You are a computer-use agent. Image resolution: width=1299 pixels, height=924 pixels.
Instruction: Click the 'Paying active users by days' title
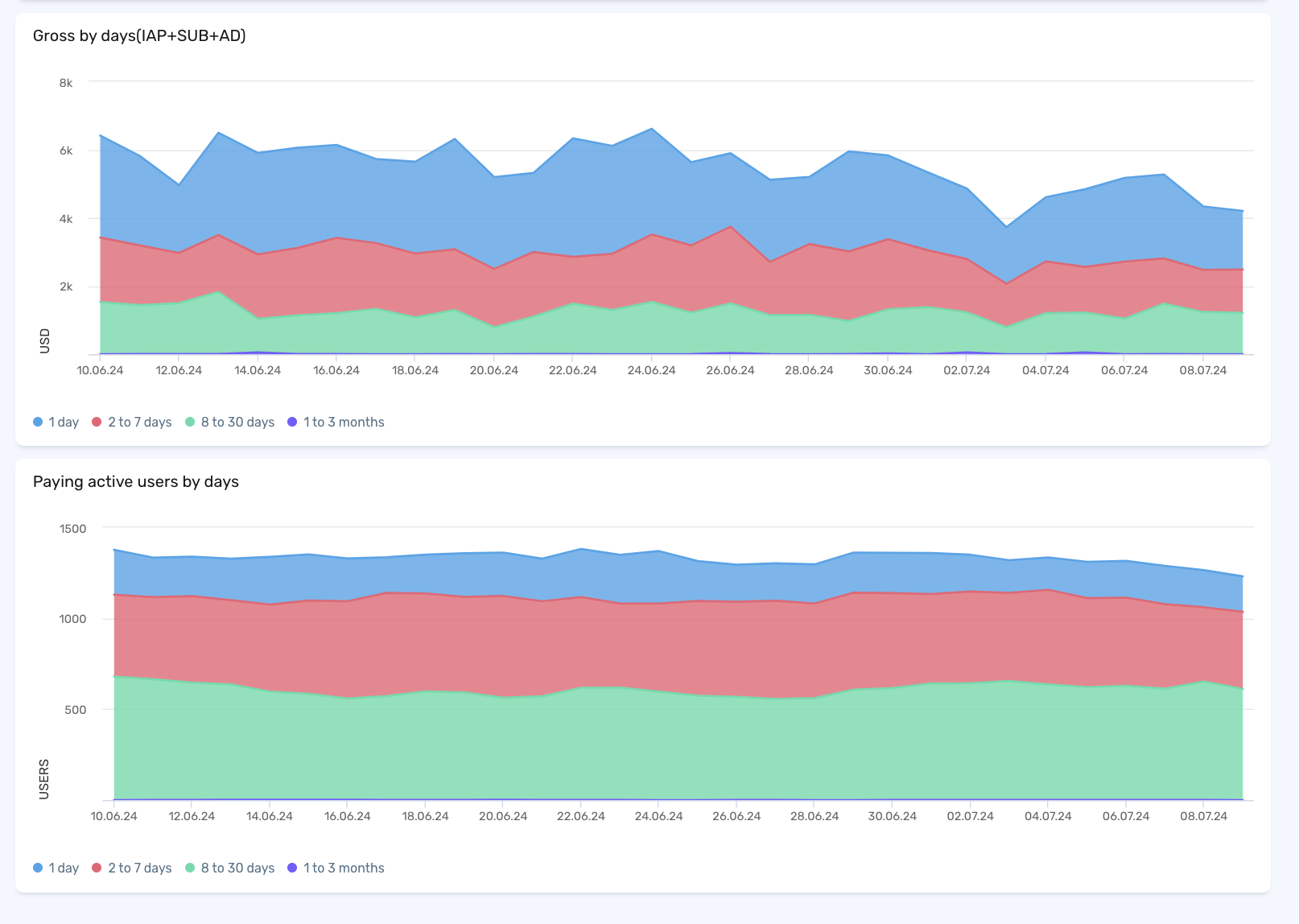point(136,481)
